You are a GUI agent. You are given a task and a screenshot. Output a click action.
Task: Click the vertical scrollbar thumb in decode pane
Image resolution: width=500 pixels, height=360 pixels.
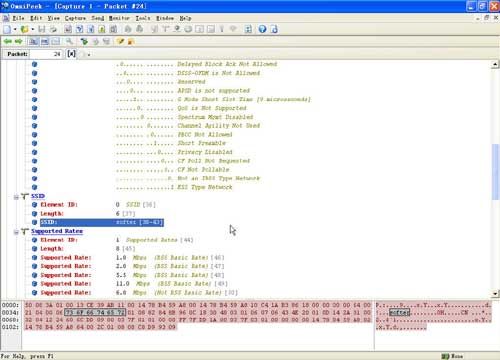(495, 172)
